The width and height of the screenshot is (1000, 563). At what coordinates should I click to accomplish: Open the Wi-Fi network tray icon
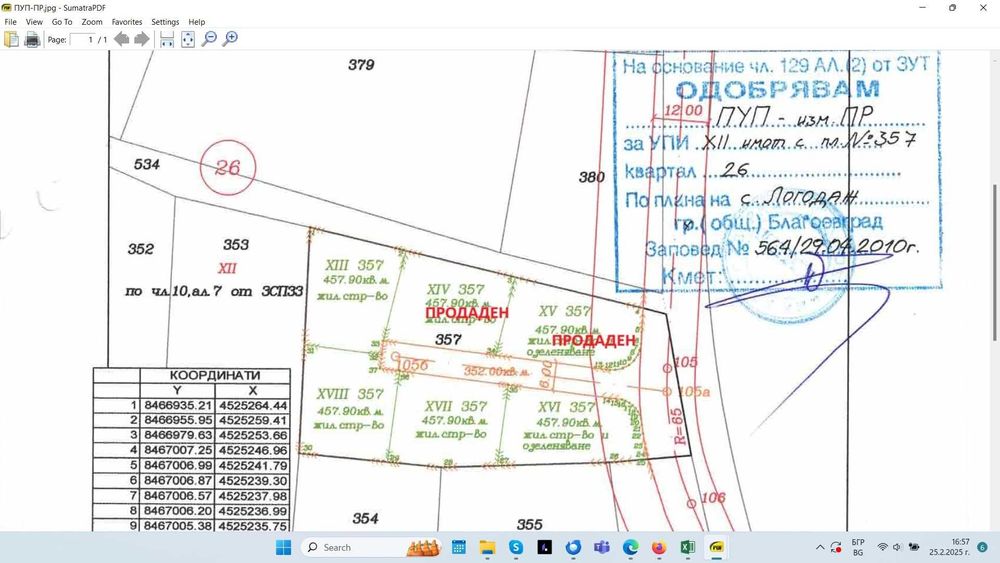pos(883,547)
